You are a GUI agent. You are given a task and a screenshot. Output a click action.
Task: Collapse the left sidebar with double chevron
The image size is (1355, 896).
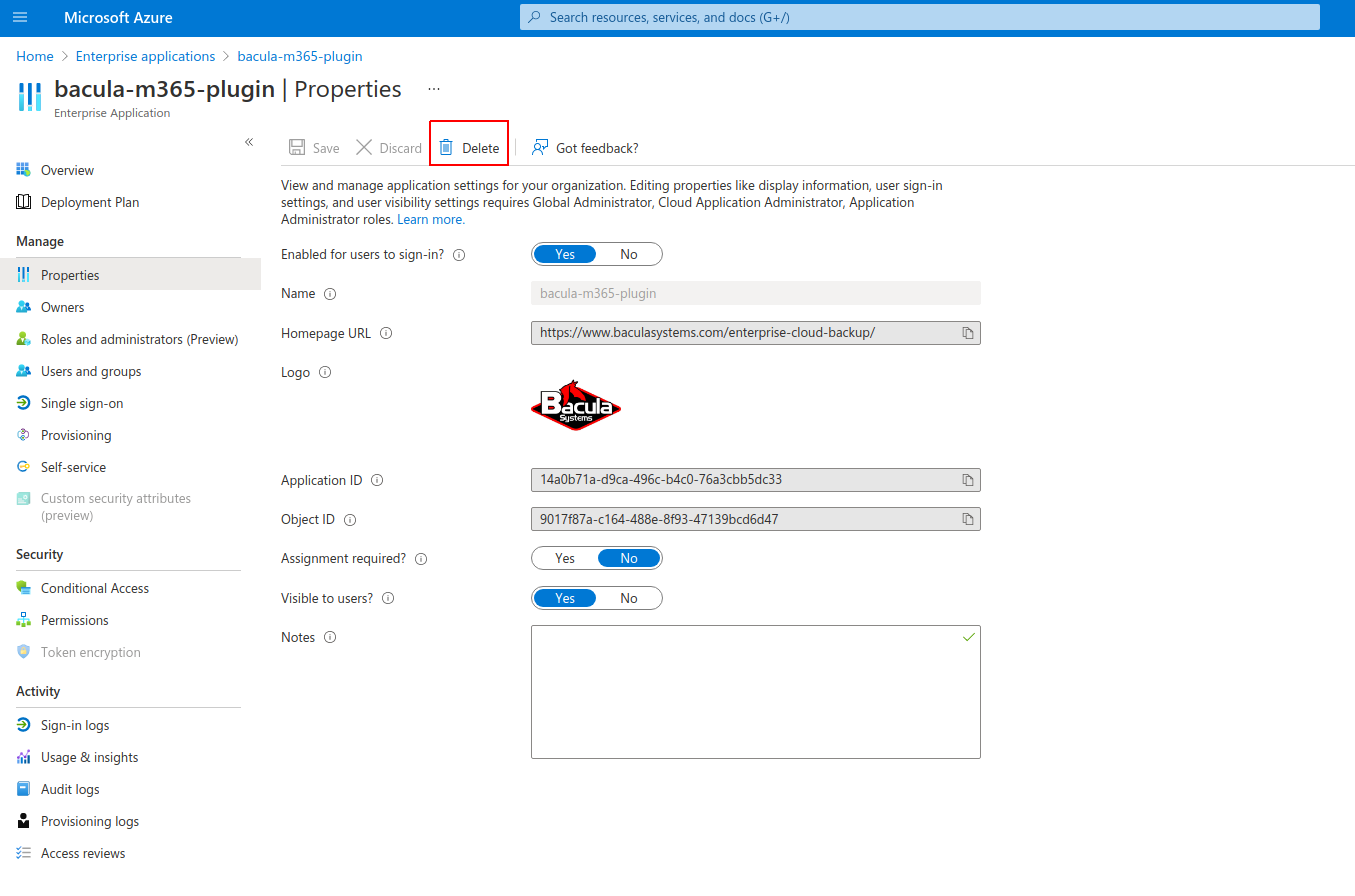tap(249, 142)
